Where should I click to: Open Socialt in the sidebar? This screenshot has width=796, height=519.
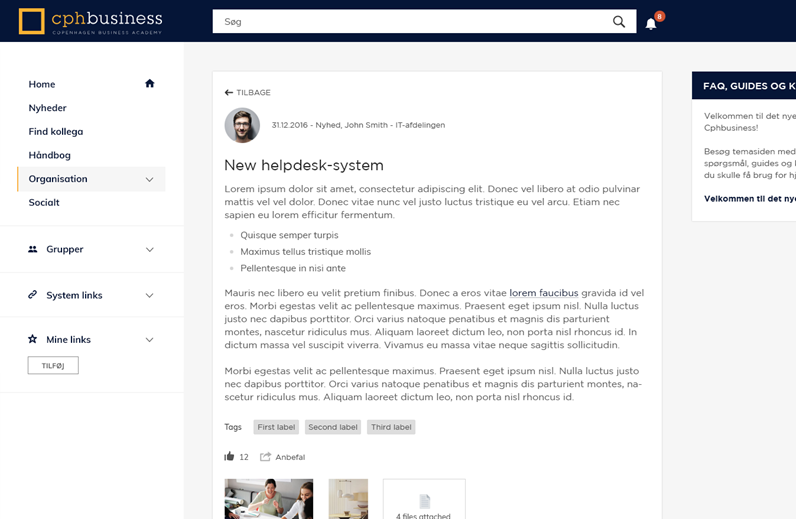coord(44,202)
